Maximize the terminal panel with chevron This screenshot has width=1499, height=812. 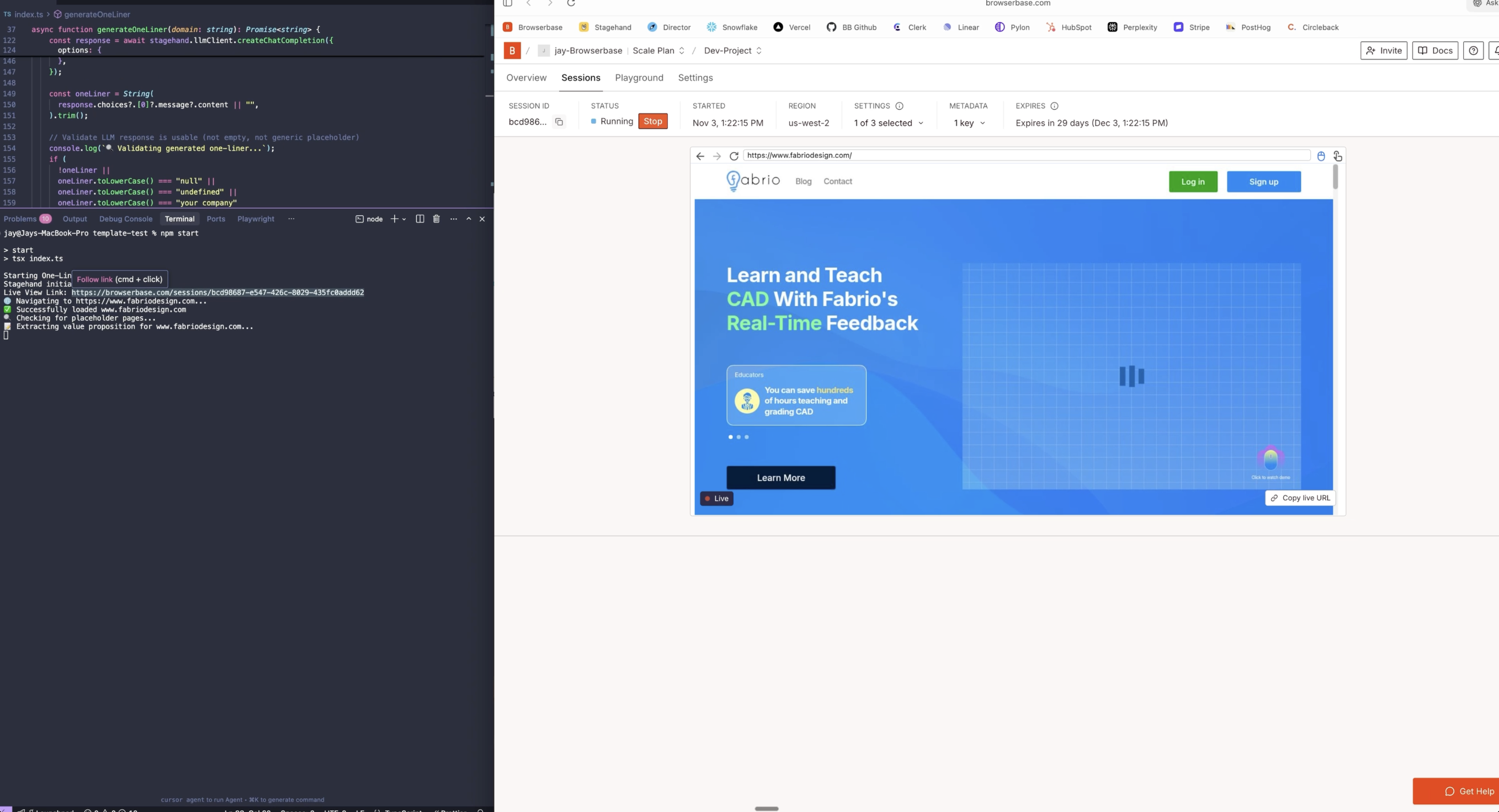469,220
